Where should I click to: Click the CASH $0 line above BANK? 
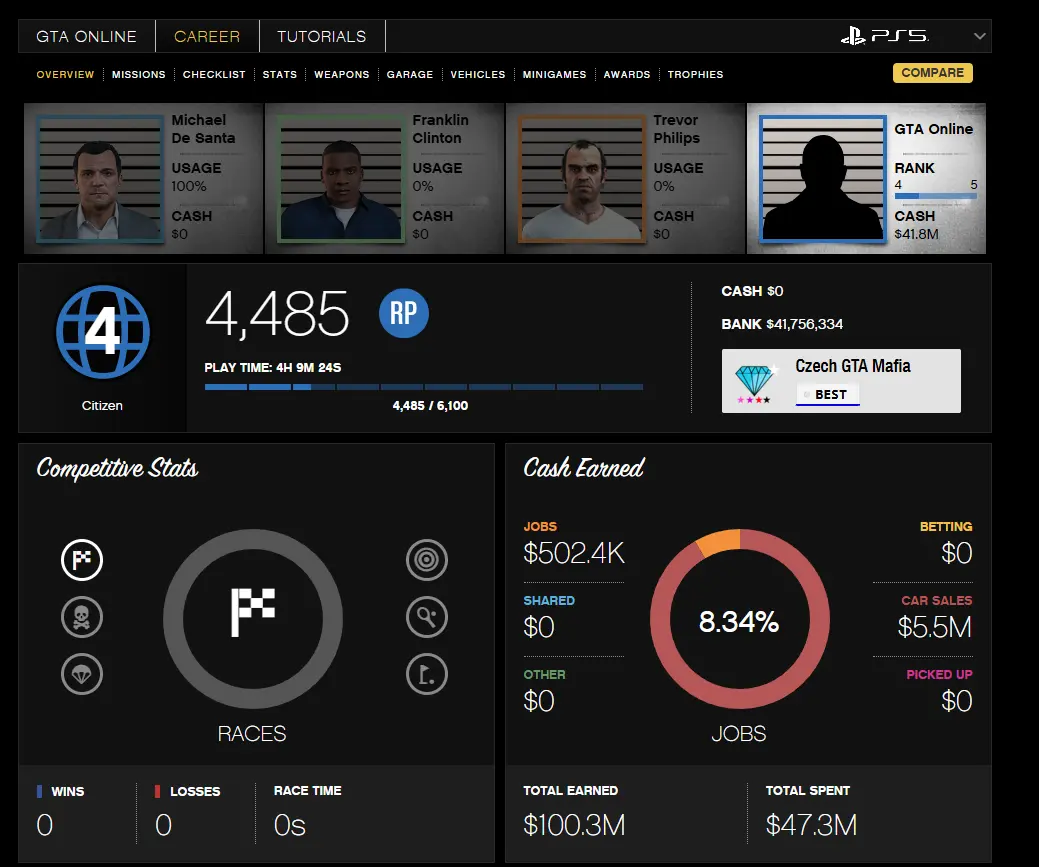tap(752, 291)
